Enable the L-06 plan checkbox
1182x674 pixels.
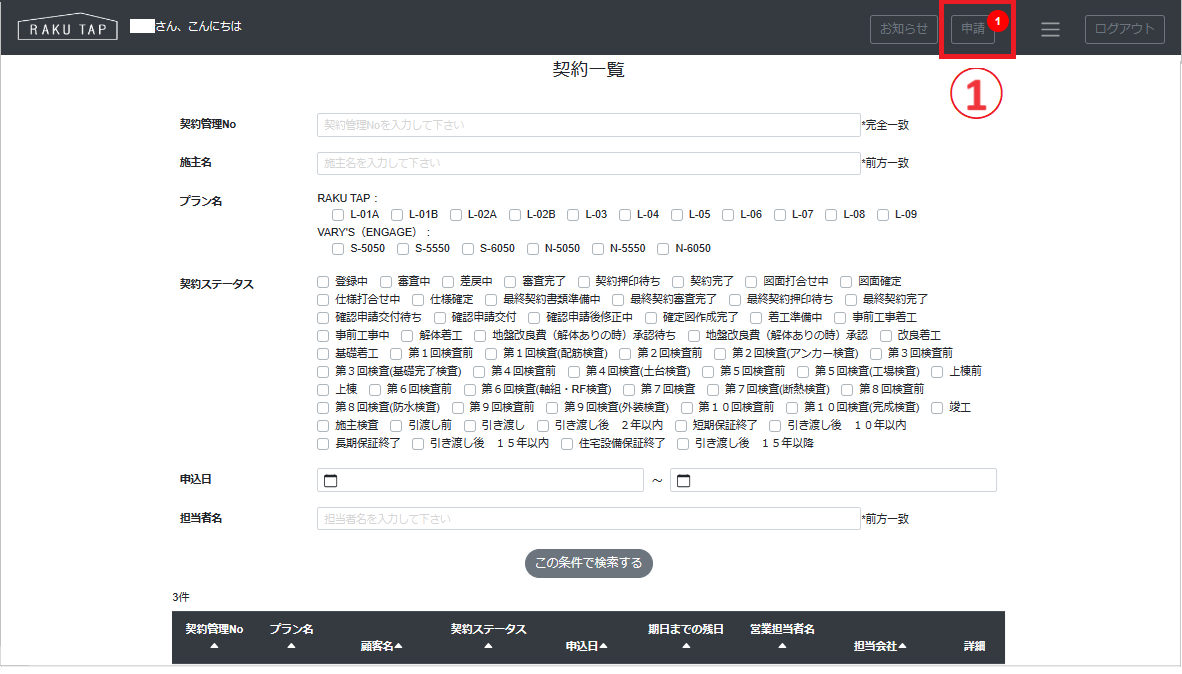[728, 215]
